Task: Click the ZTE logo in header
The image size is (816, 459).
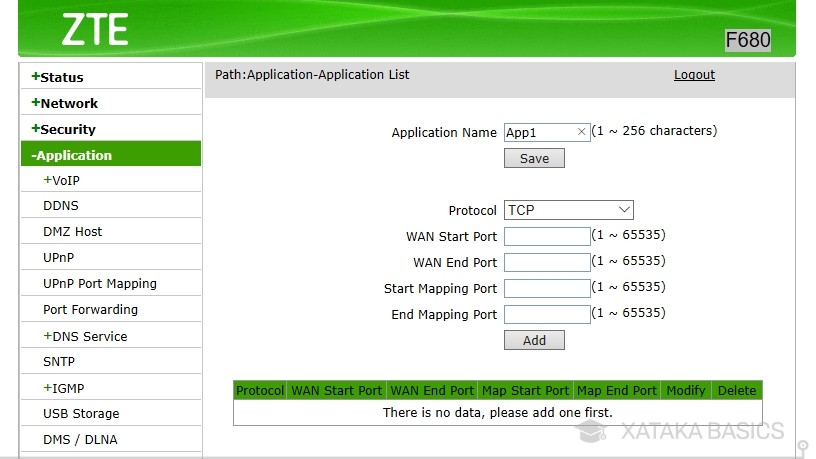Action: (x=95, y=30)
